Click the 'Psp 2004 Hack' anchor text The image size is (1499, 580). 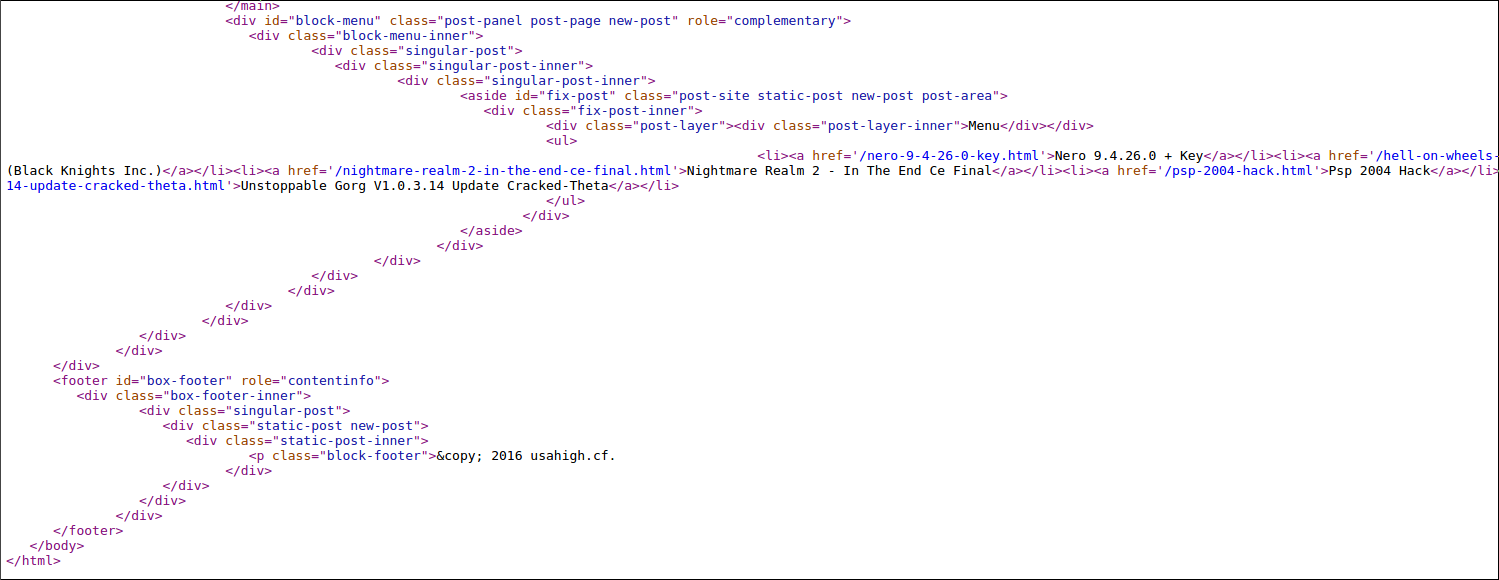1377,171
